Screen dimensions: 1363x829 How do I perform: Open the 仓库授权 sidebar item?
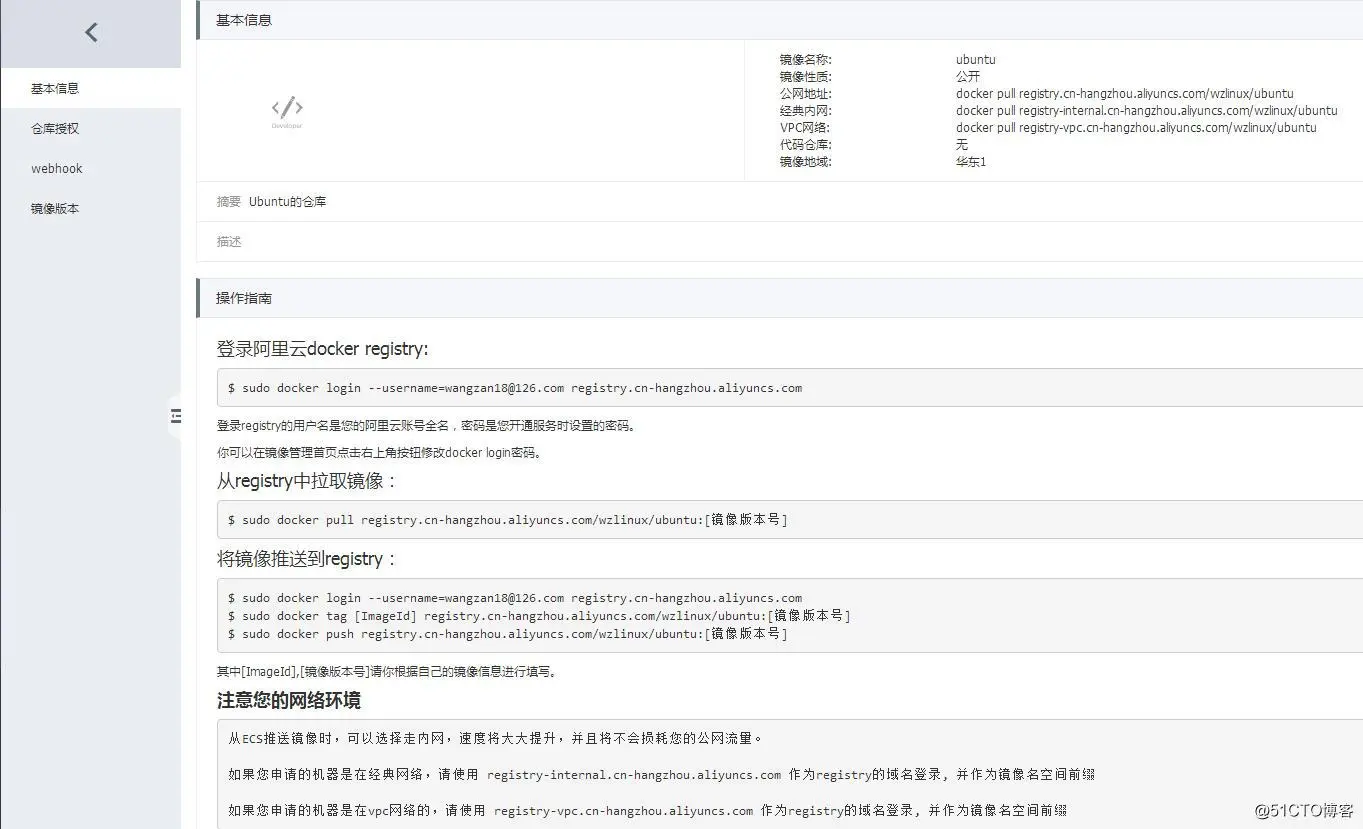click(x=90, y=128)
